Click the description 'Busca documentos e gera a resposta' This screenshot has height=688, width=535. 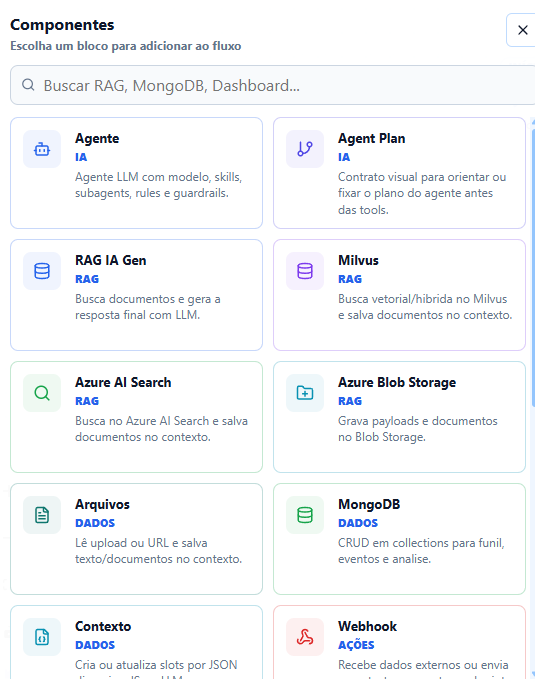[x=148, y=307]
